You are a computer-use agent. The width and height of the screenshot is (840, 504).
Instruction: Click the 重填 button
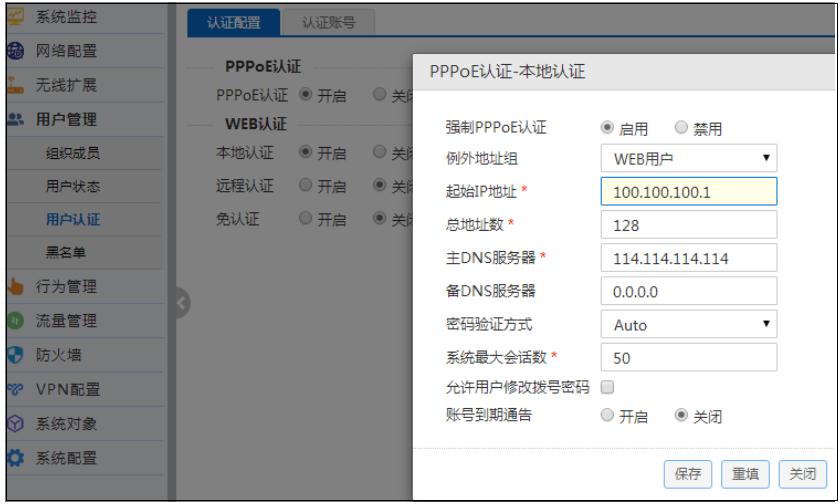pyautogui.click(x=745, y=474)
